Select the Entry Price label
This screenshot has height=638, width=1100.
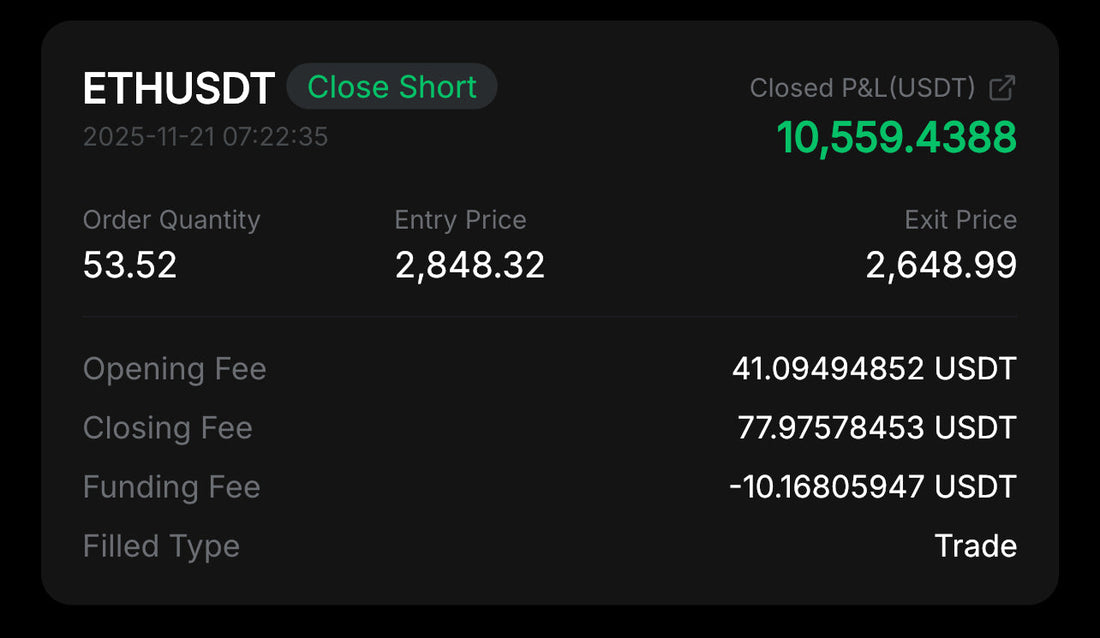460,219
